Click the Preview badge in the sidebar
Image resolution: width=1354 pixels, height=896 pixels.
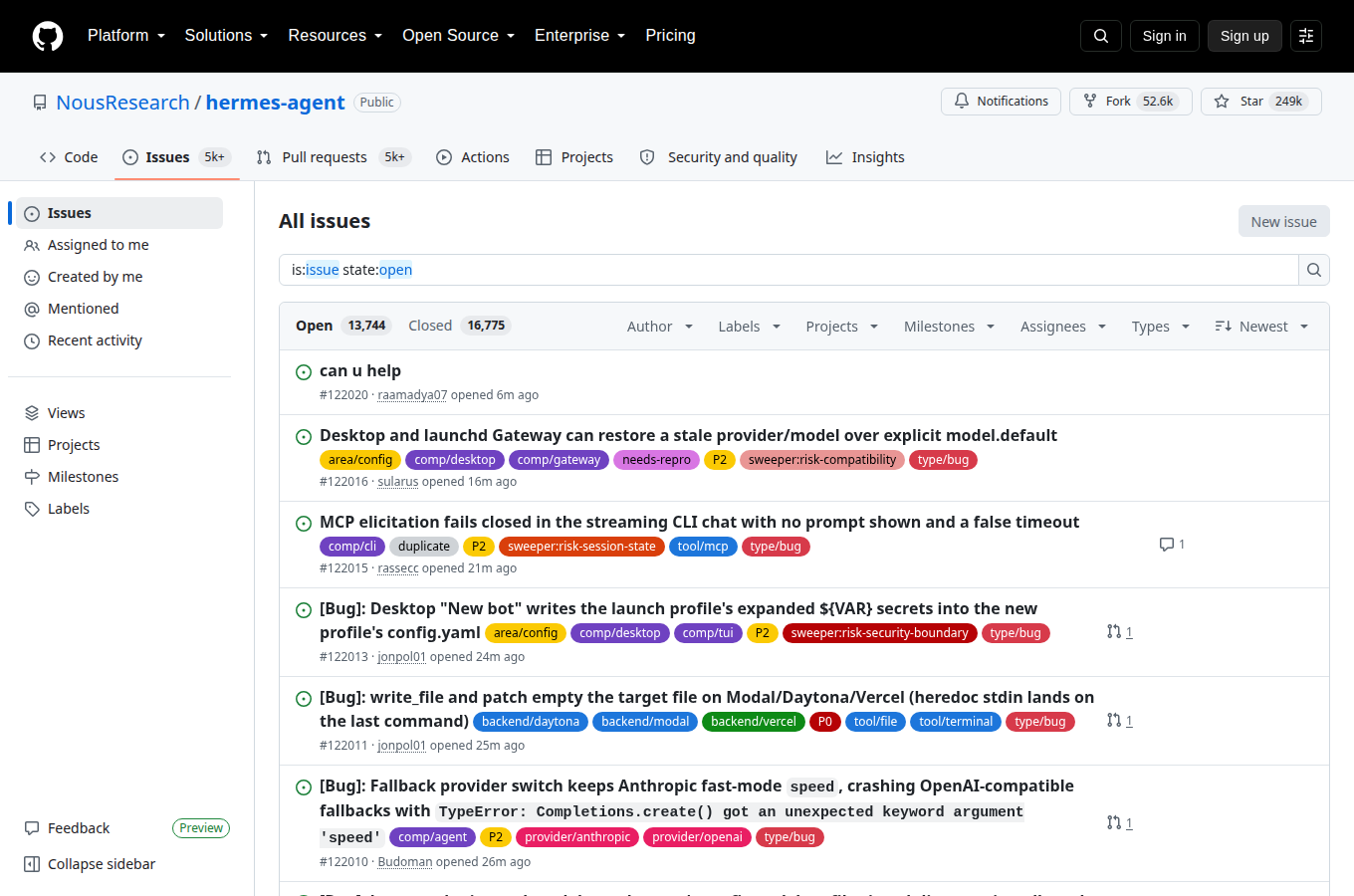[201, 828]
